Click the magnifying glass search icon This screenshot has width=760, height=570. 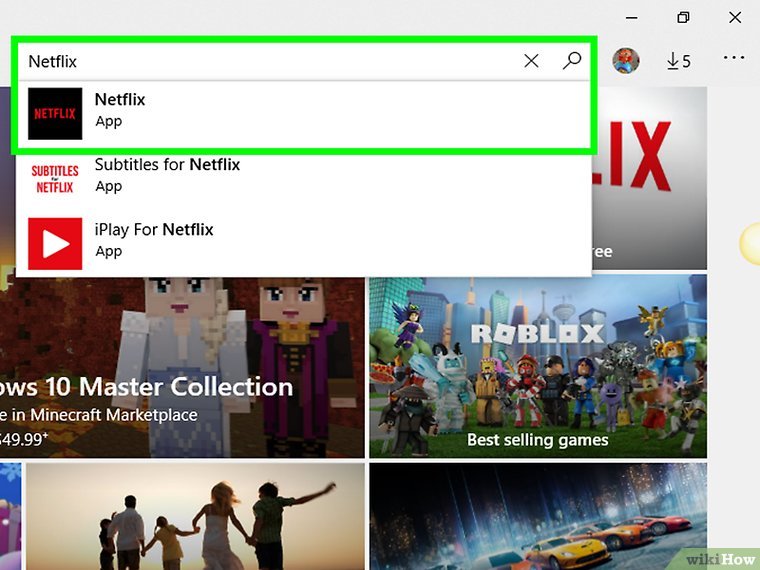[572, 61]
